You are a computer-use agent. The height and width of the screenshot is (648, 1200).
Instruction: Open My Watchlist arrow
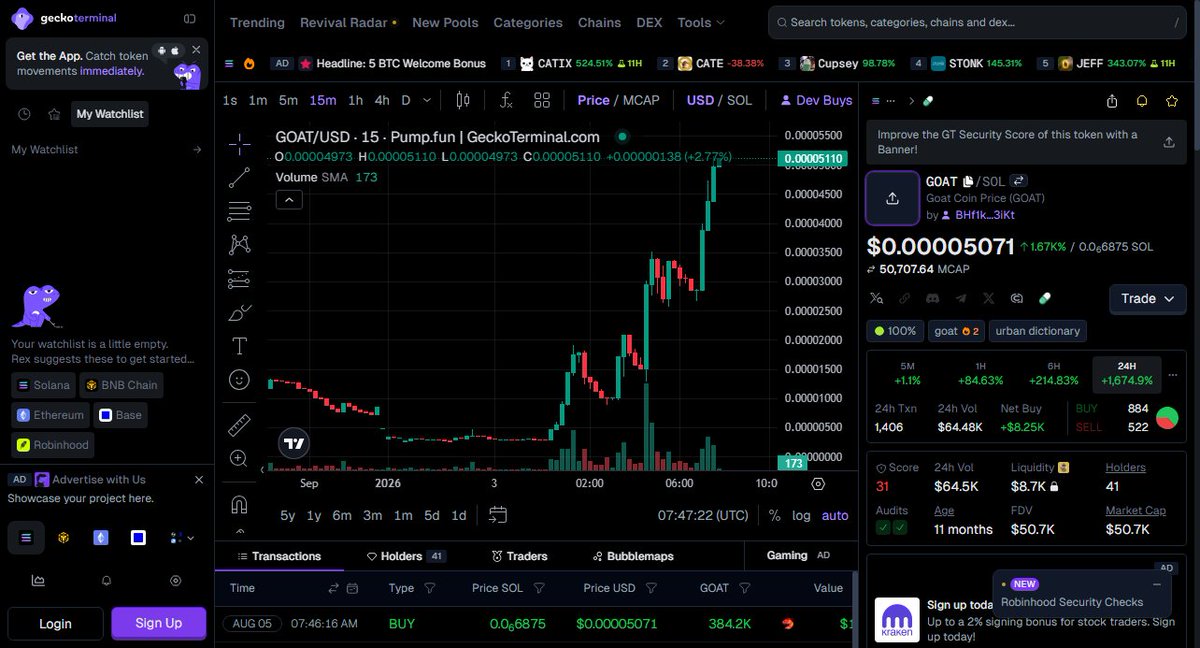pyautogui.click(x=197, y=150)
